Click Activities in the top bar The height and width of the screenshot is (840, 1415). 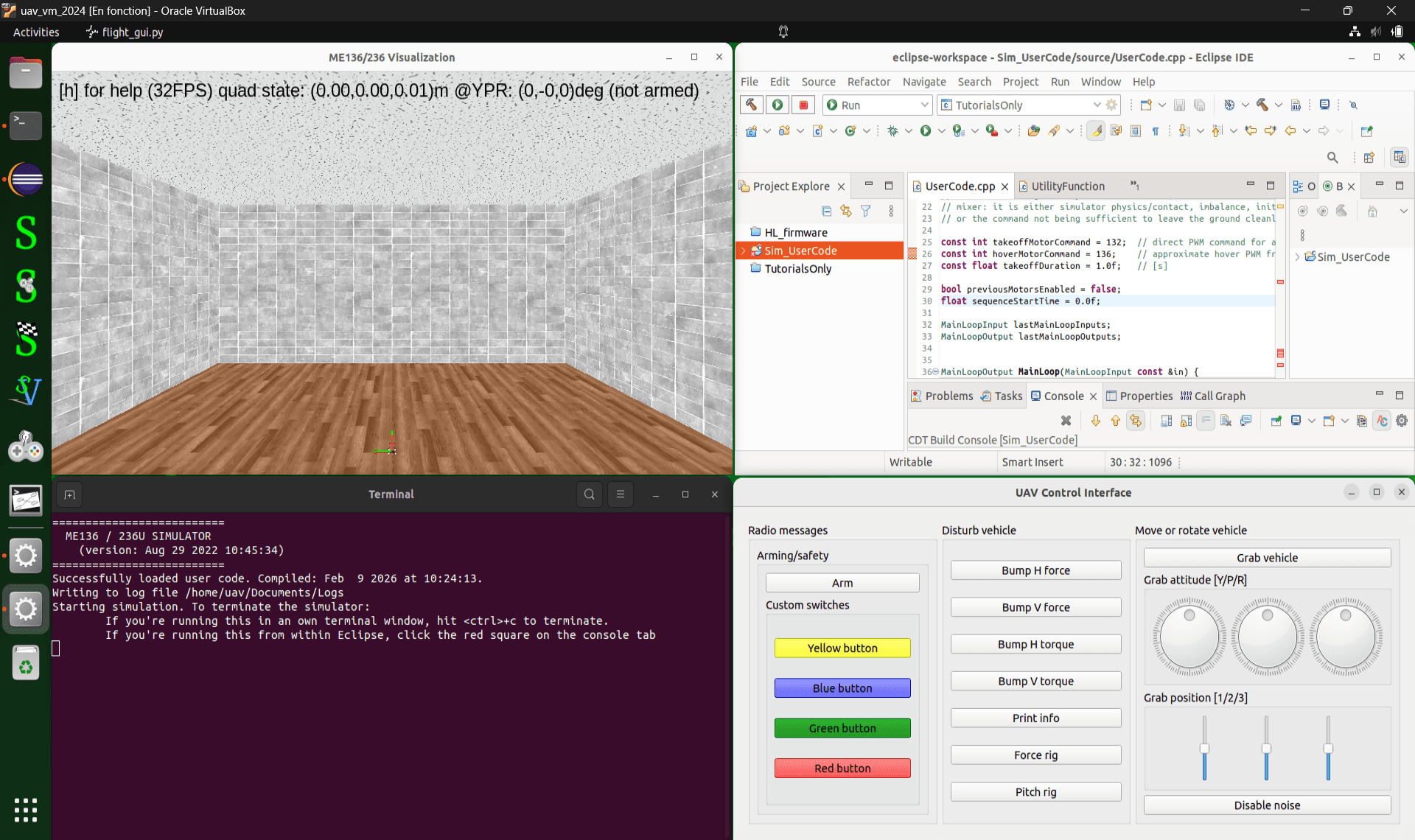click(x=36, y=32)
